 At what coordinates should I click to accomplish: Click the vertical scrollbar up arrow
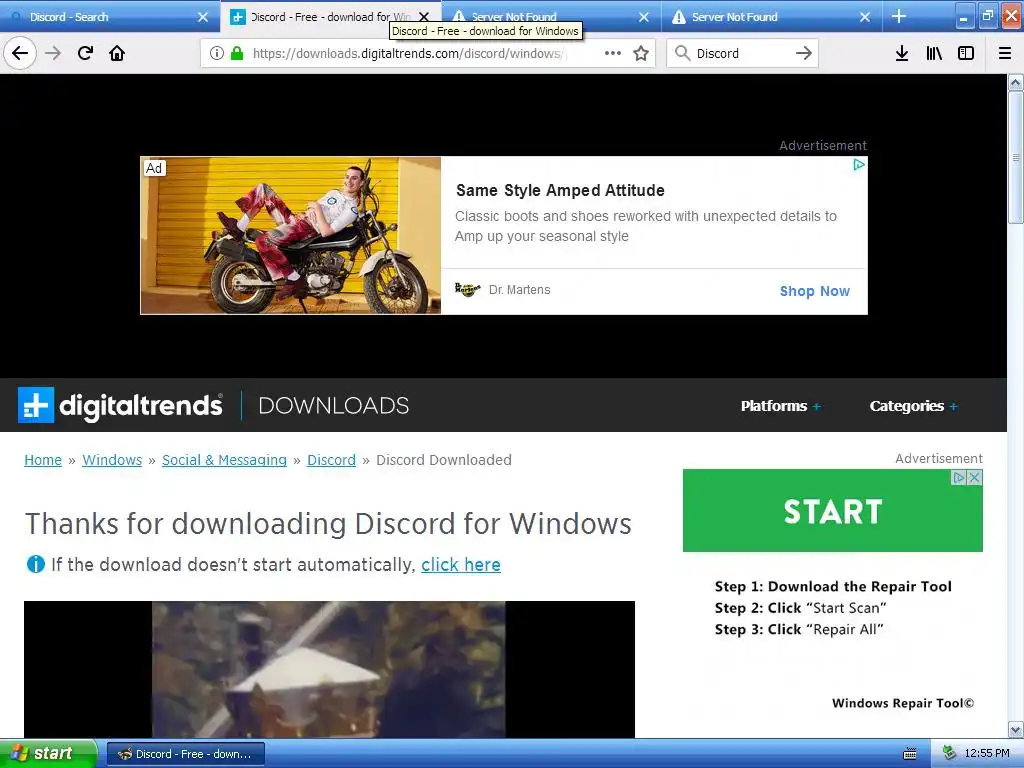point(1015,83)
